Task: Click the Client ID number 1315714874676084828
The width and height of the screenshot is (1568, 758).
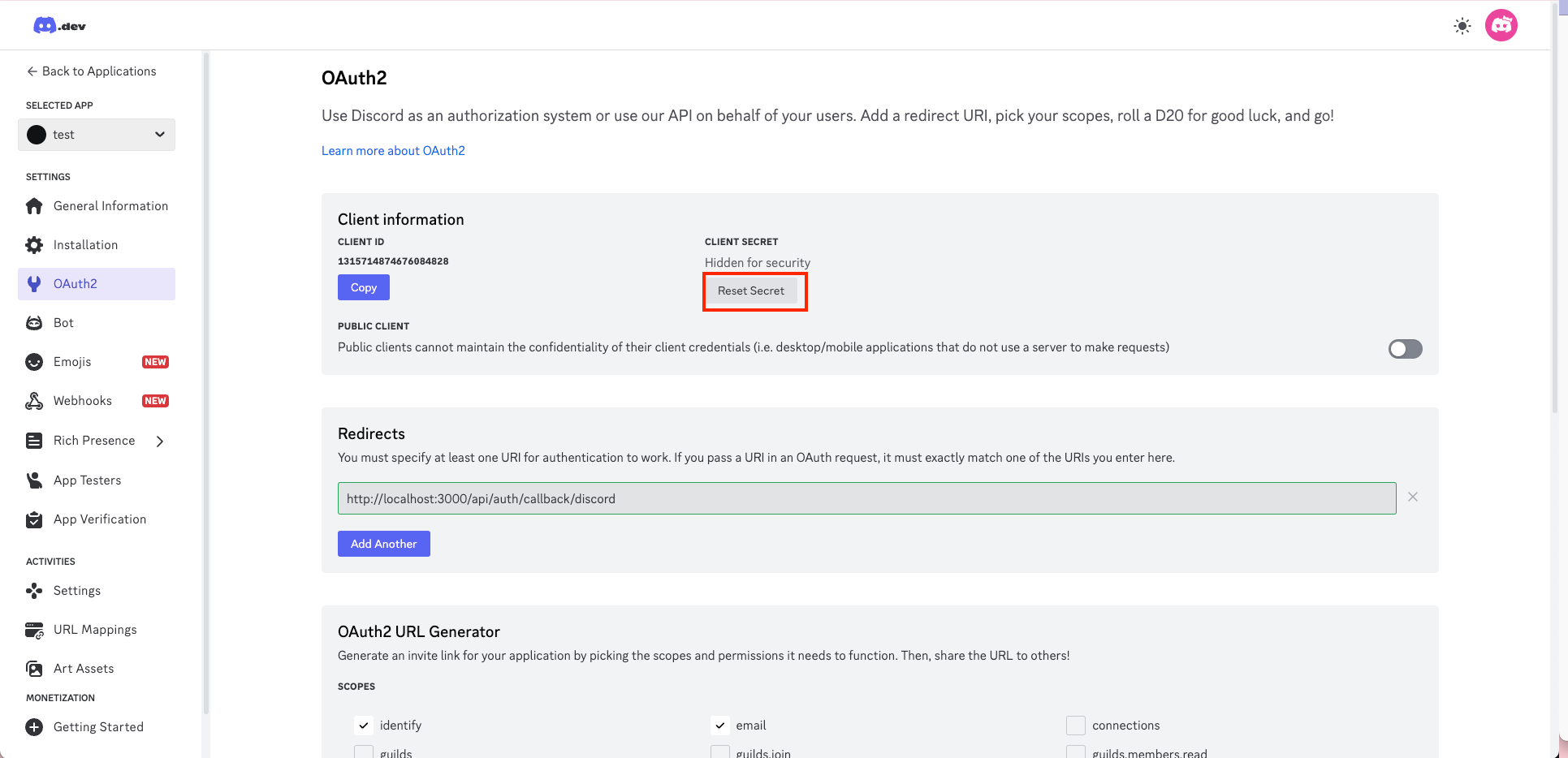Action: (x=393, y=261)
